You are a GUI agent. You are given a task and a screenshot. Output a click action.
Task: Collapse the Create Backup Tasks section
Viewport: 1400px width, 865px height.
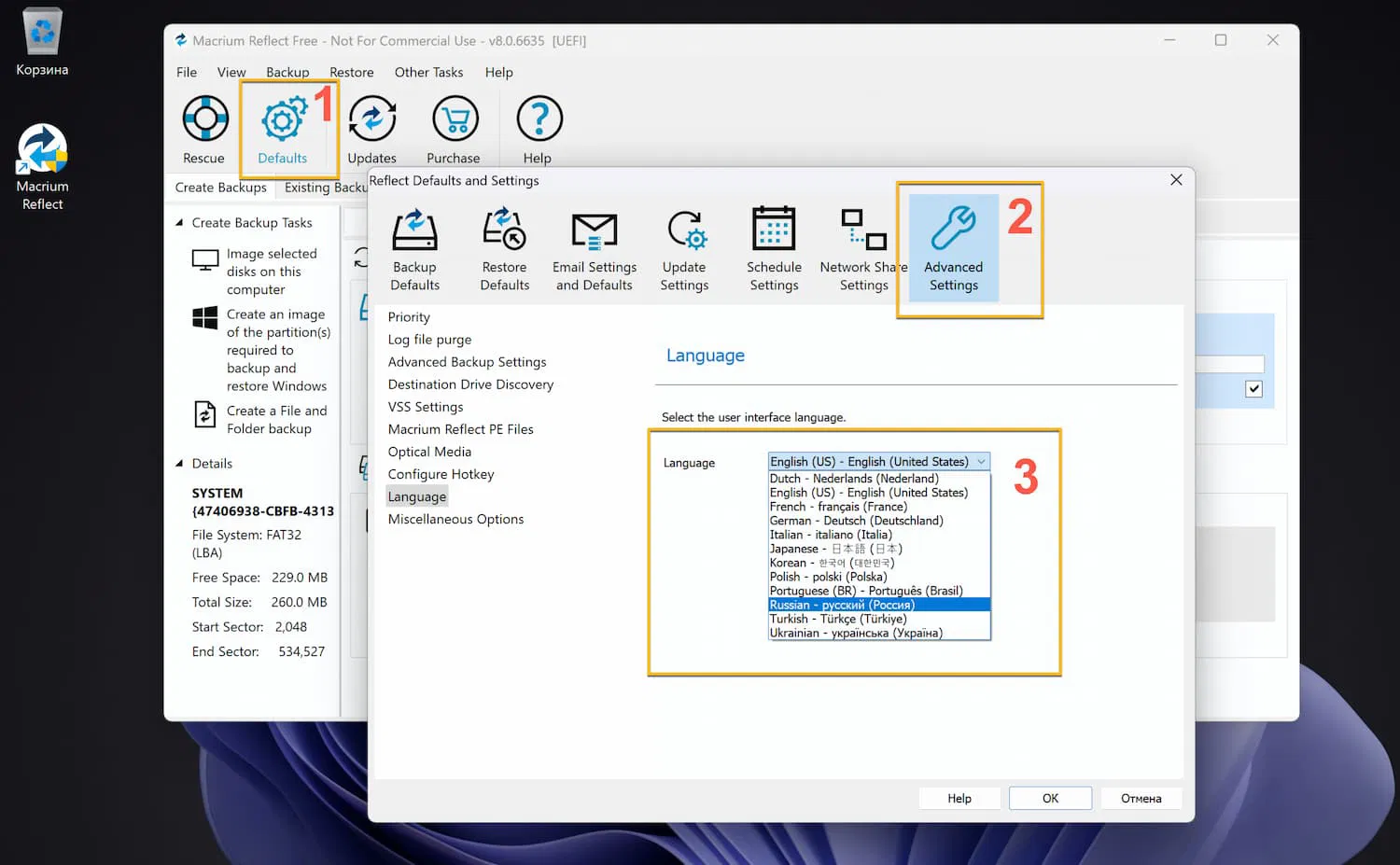179,223
